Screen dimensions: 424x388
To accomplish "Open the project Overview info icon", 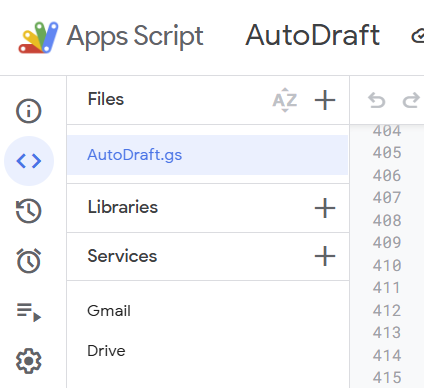I will pyautogui.click(x=29, y=111).
